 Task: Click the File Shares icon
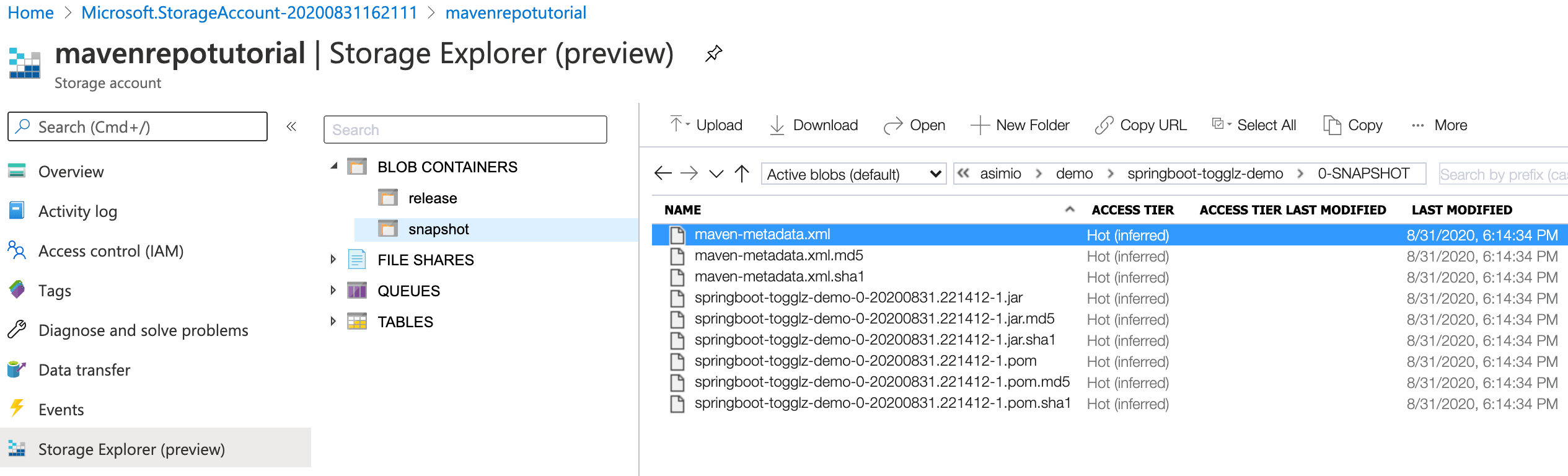(357, 259)
